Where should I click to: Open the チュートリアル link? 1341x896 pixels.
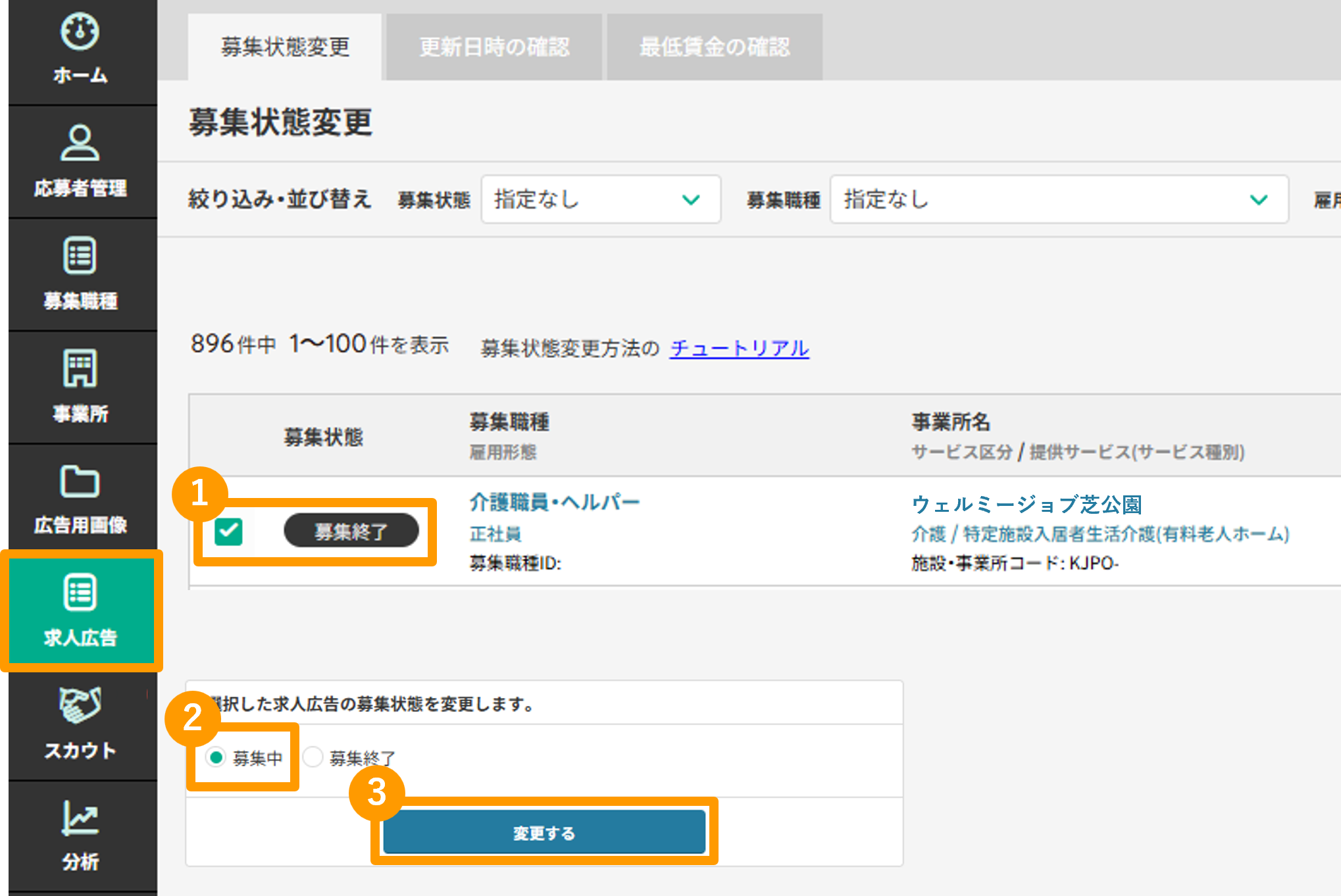739,348
